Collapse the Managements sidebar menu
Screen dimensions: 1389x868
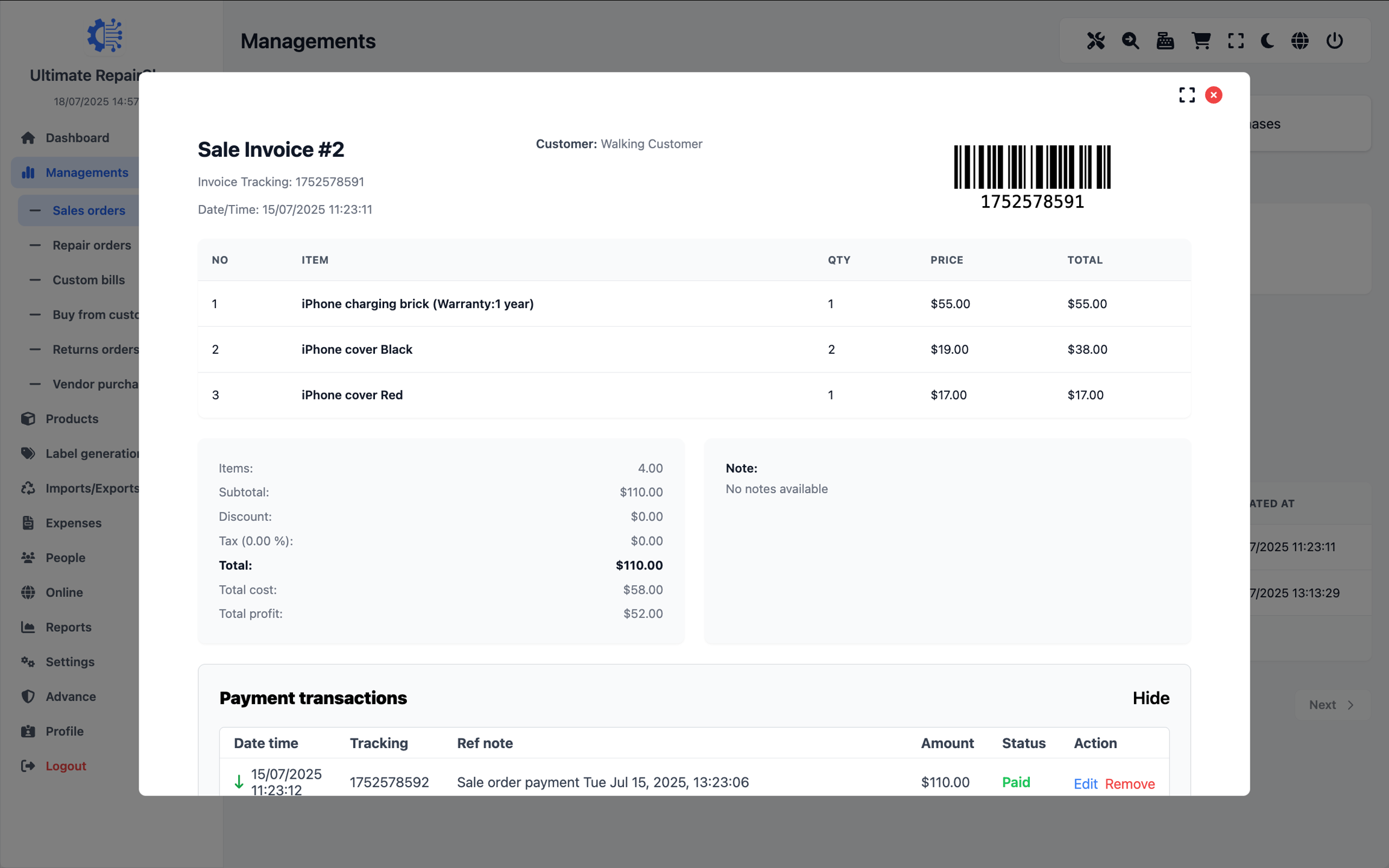87,173
